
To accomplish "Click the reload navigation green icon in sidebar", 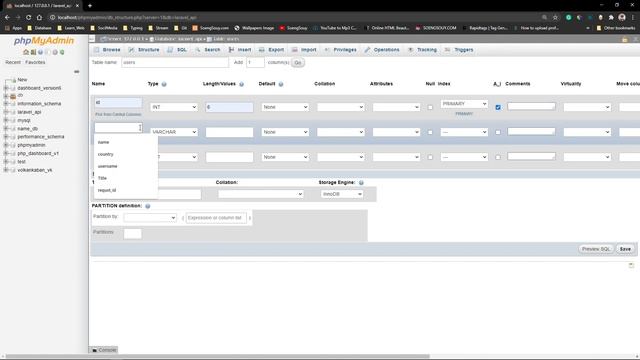I will coord(62,52).
